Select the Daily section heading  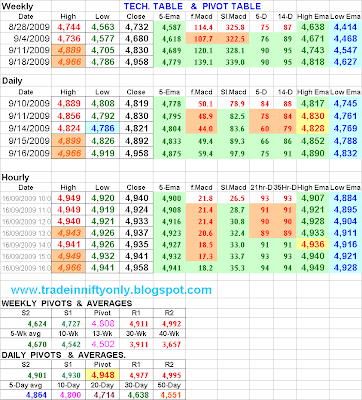(x=12, y=81)
